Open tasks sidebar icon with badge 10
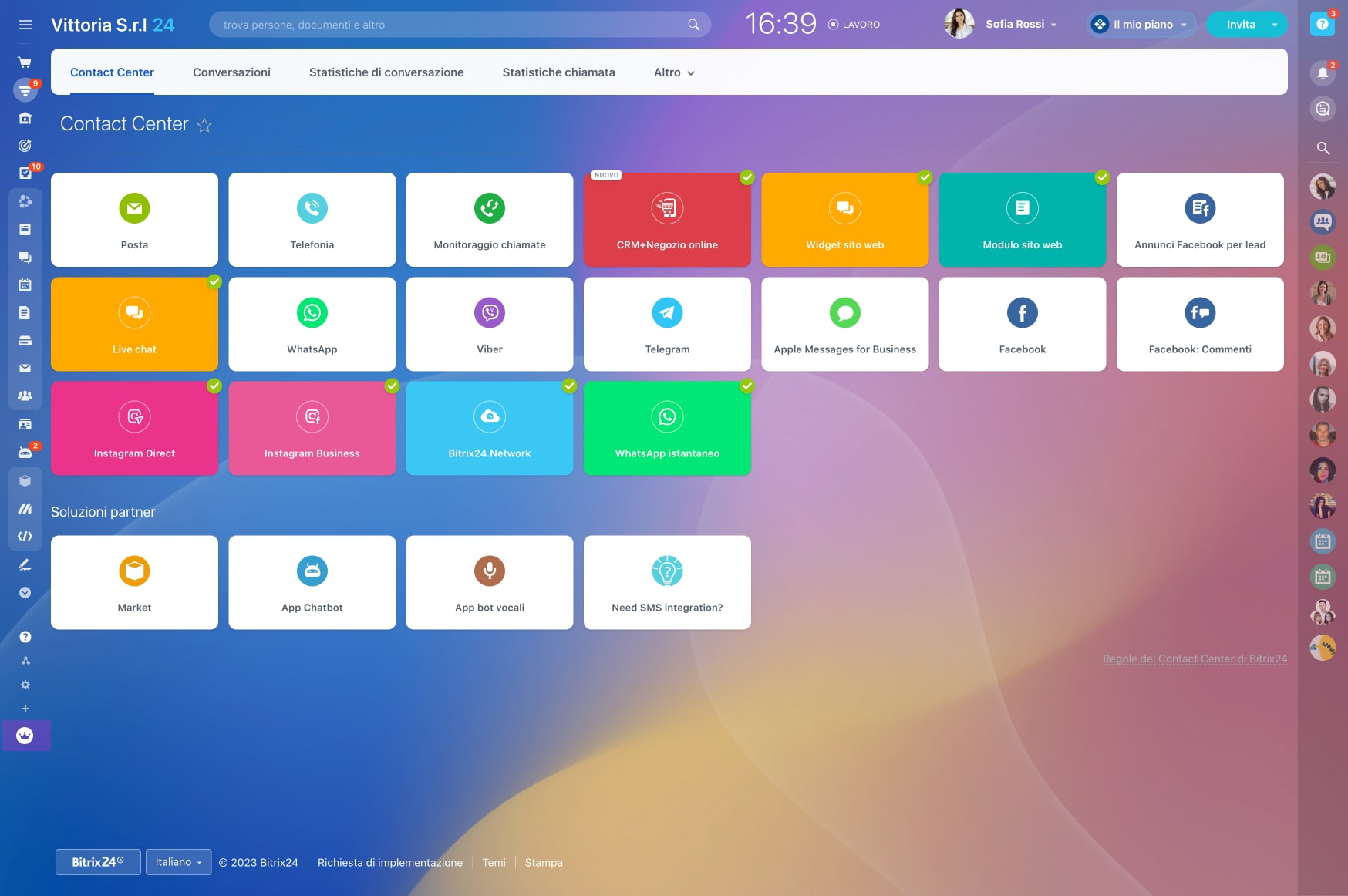The height and width of the screenshot is (896, 1348). [25, 173]
